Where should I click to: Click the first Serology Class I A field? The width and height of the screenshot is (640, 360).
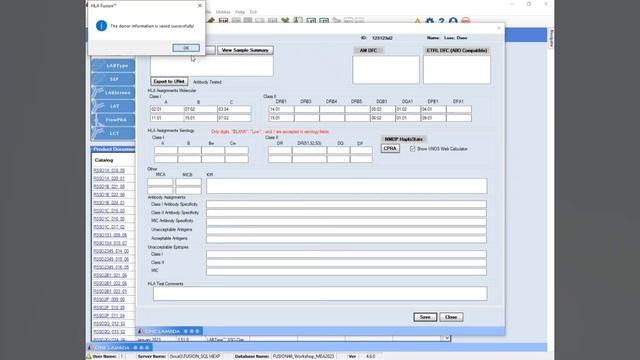tap(166, 150)
